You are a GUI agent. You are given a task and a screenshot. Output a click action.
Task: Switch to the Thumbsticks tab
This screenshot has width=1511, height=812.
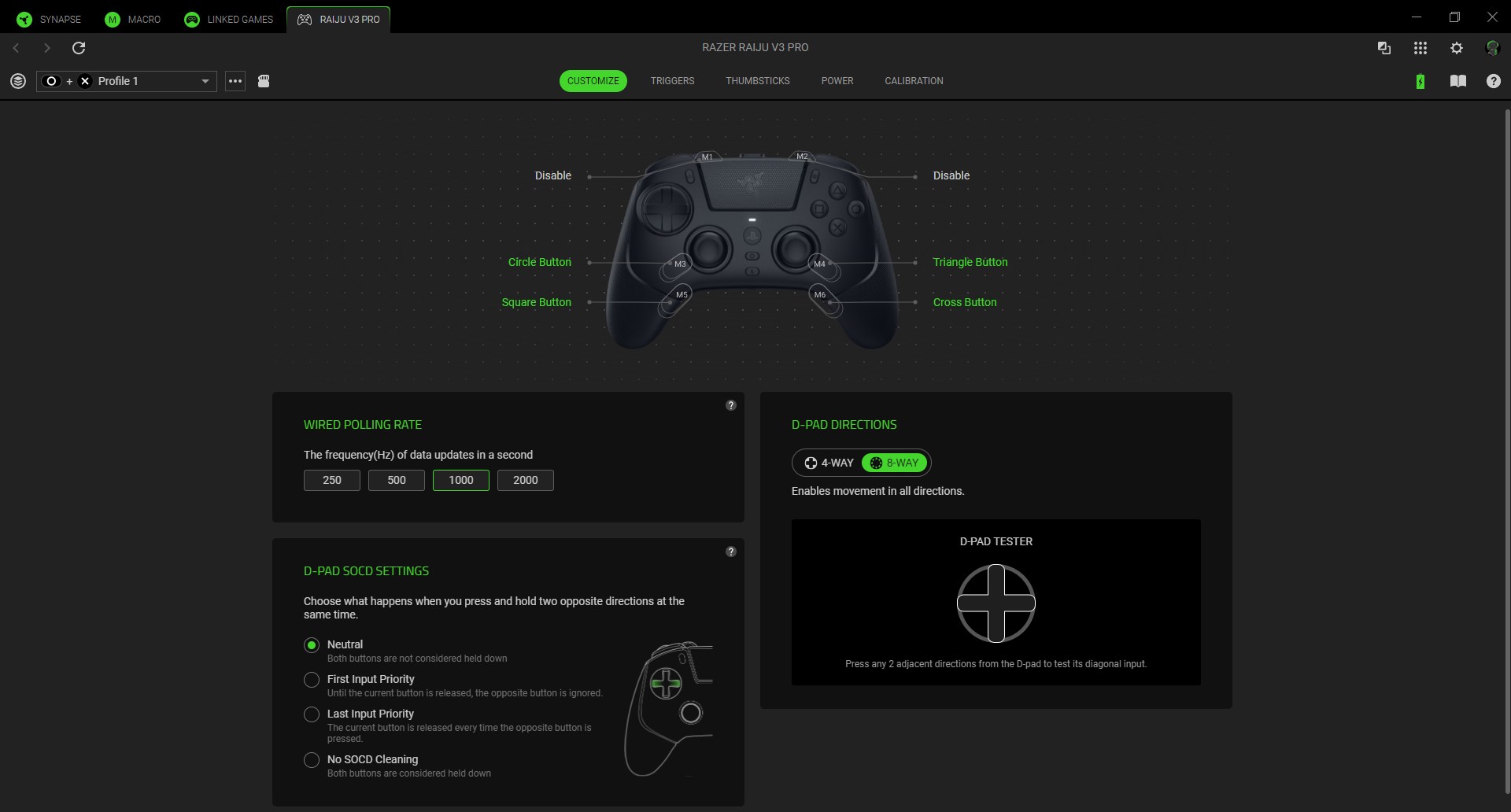[x=757, y=81]
